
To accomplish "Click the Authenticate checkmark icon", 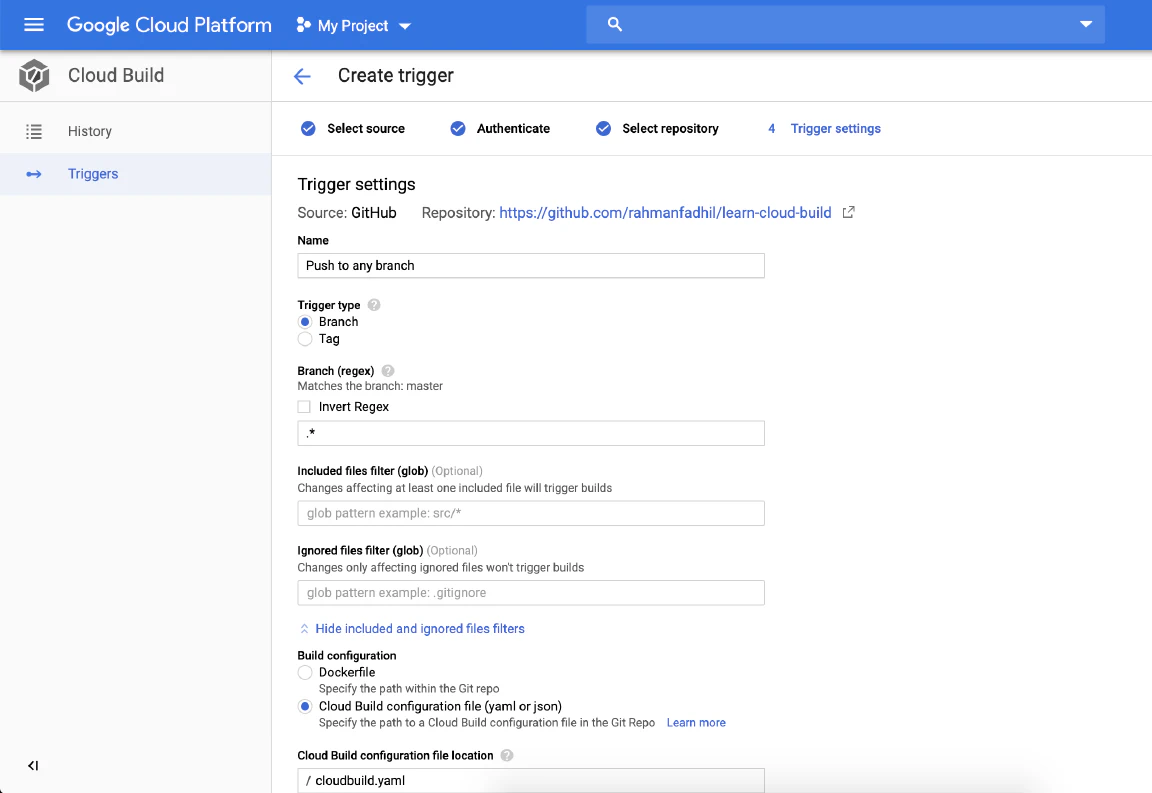I will coord(458,129).
